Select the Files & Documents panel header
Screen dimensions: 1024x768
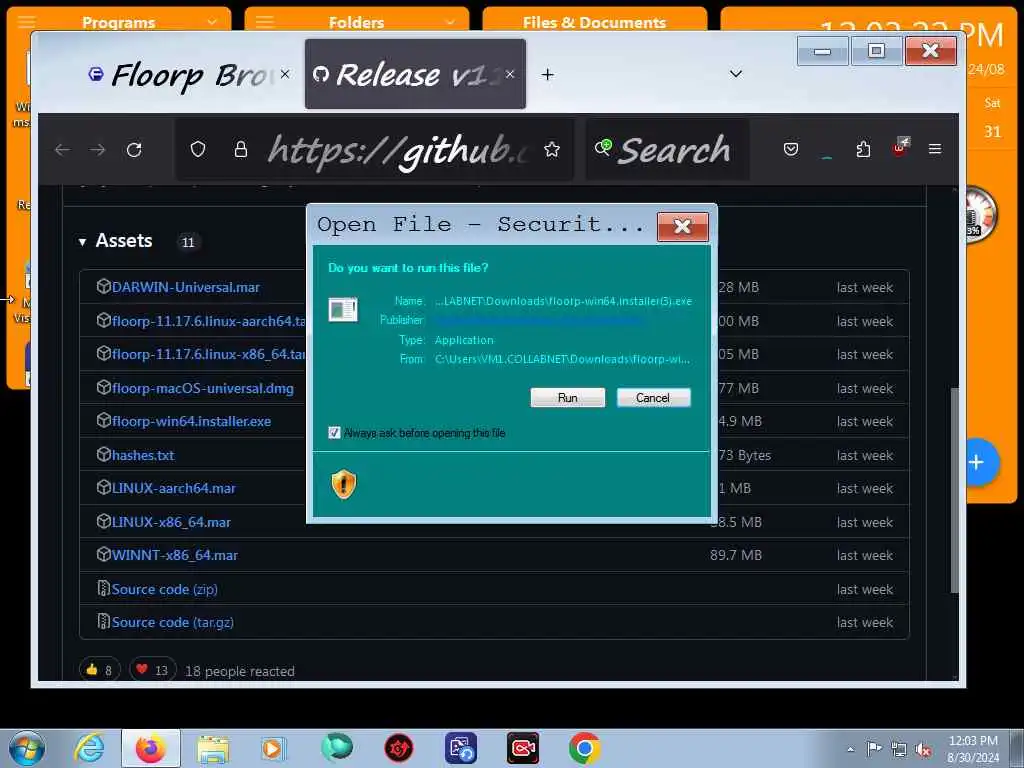pyautogui.click(x=594, y=21)
